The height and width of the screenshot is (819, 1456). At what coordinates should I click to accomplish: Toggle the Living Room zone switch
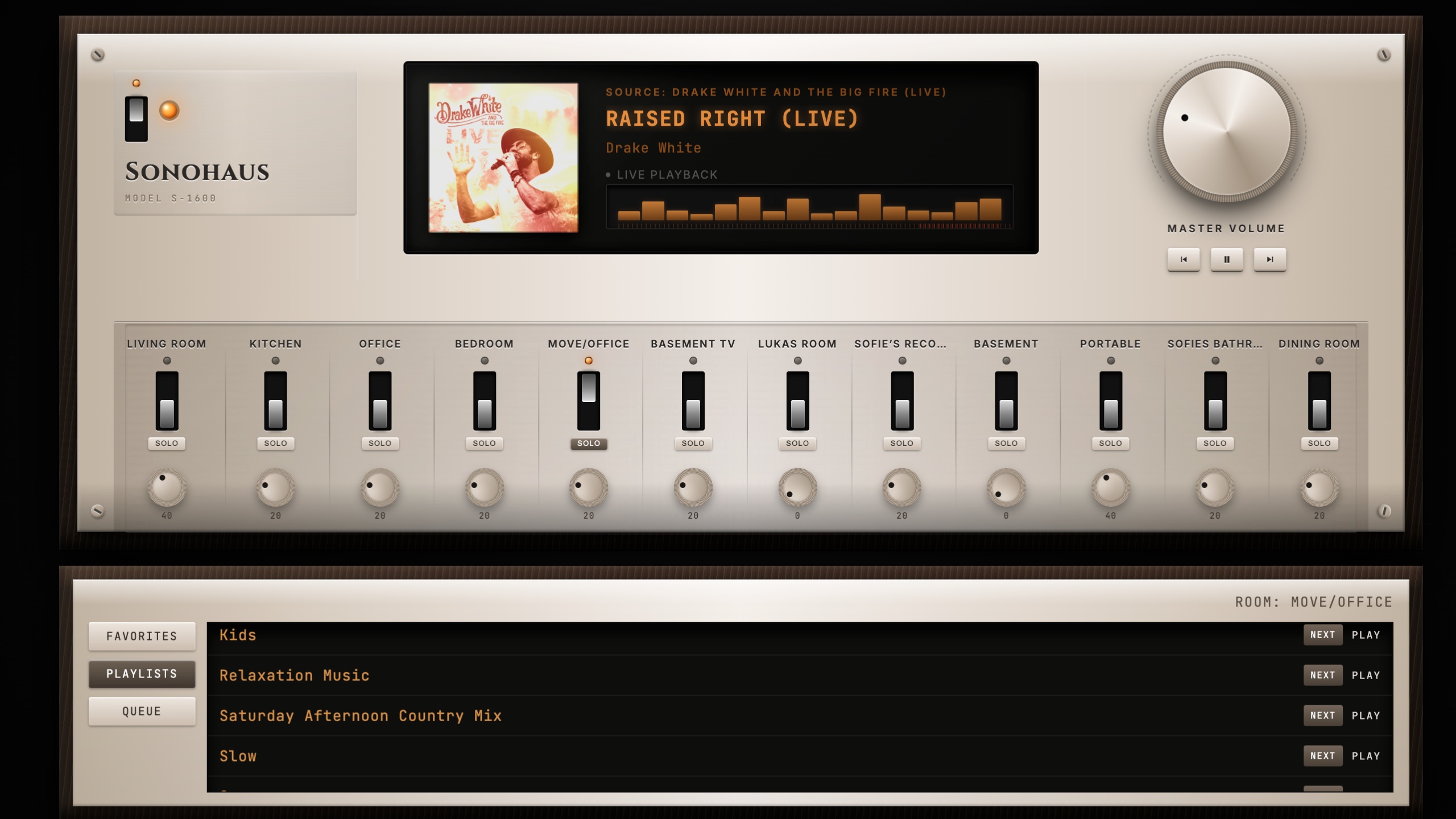click(x=167, y=401)
